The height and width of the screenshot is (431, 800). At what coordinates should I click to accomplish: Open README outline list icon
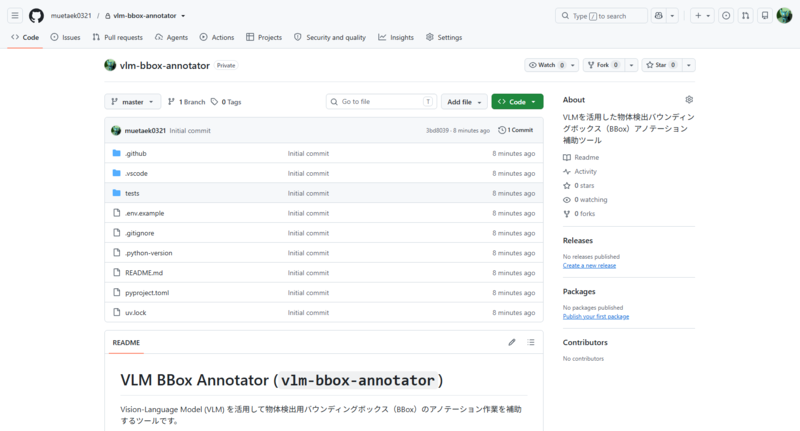click(x=531, y=342)
